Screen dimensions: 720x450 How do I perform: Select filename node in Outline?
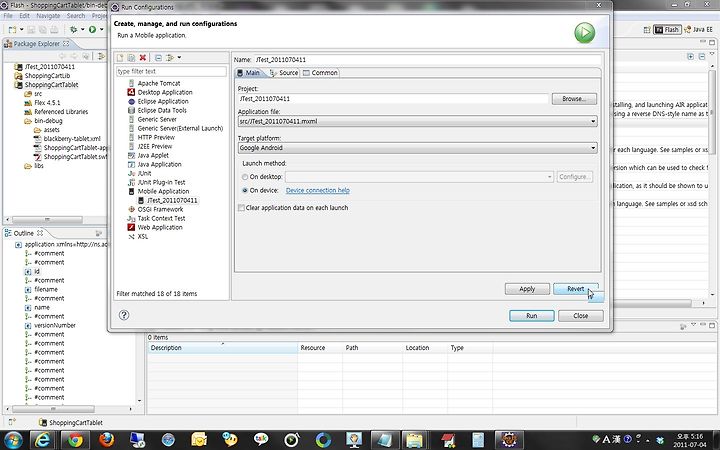point(46,290)
